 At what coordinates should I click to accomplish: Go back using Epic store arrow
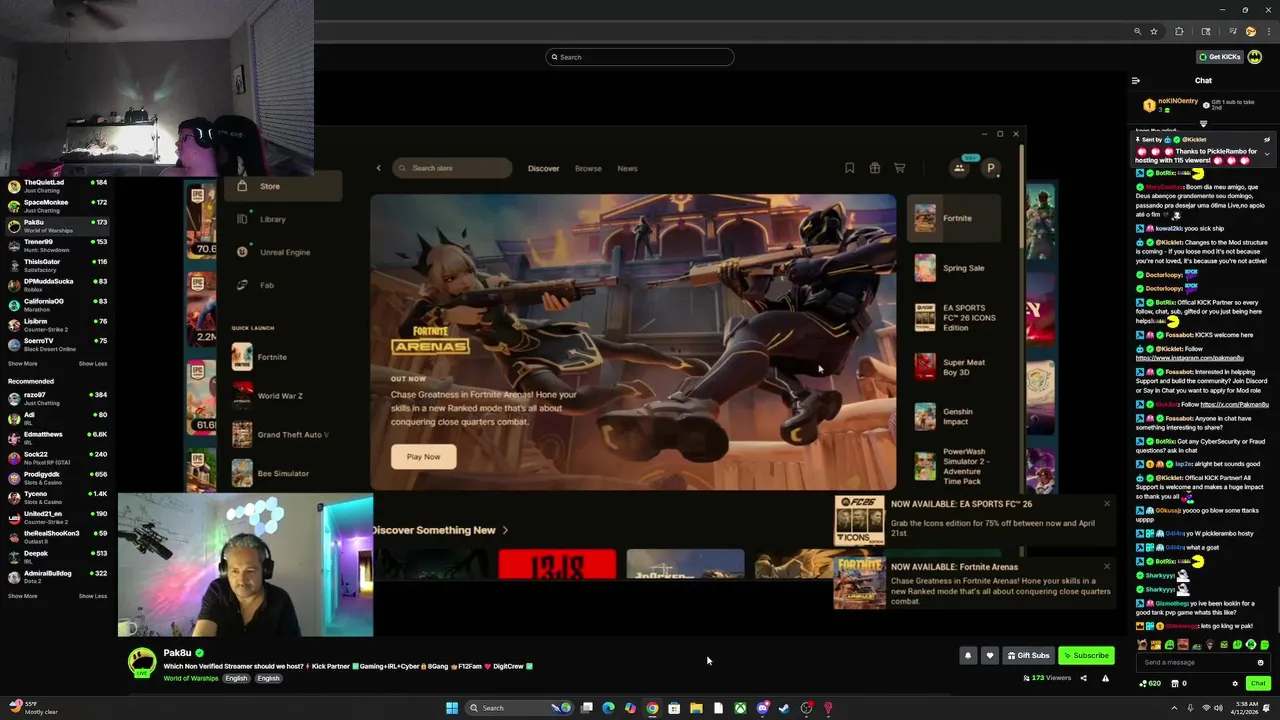(x=378, y=168)
